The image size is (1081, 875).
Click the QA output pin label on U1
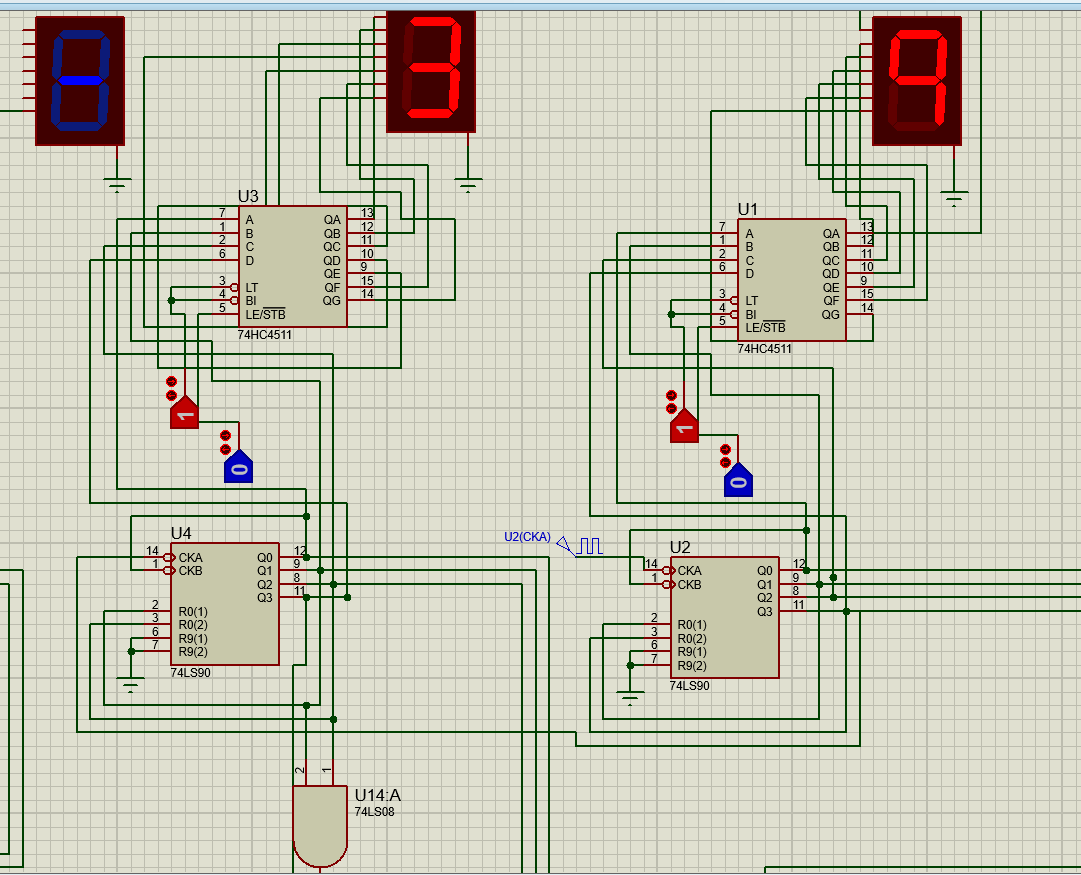(831, 234)
